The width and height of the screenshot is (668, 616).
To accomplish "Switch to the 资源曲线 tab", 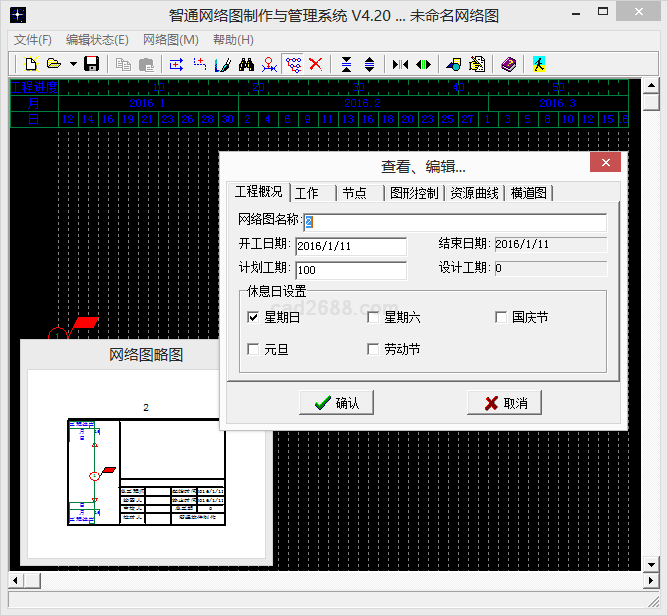I will [x=474, y=193].
